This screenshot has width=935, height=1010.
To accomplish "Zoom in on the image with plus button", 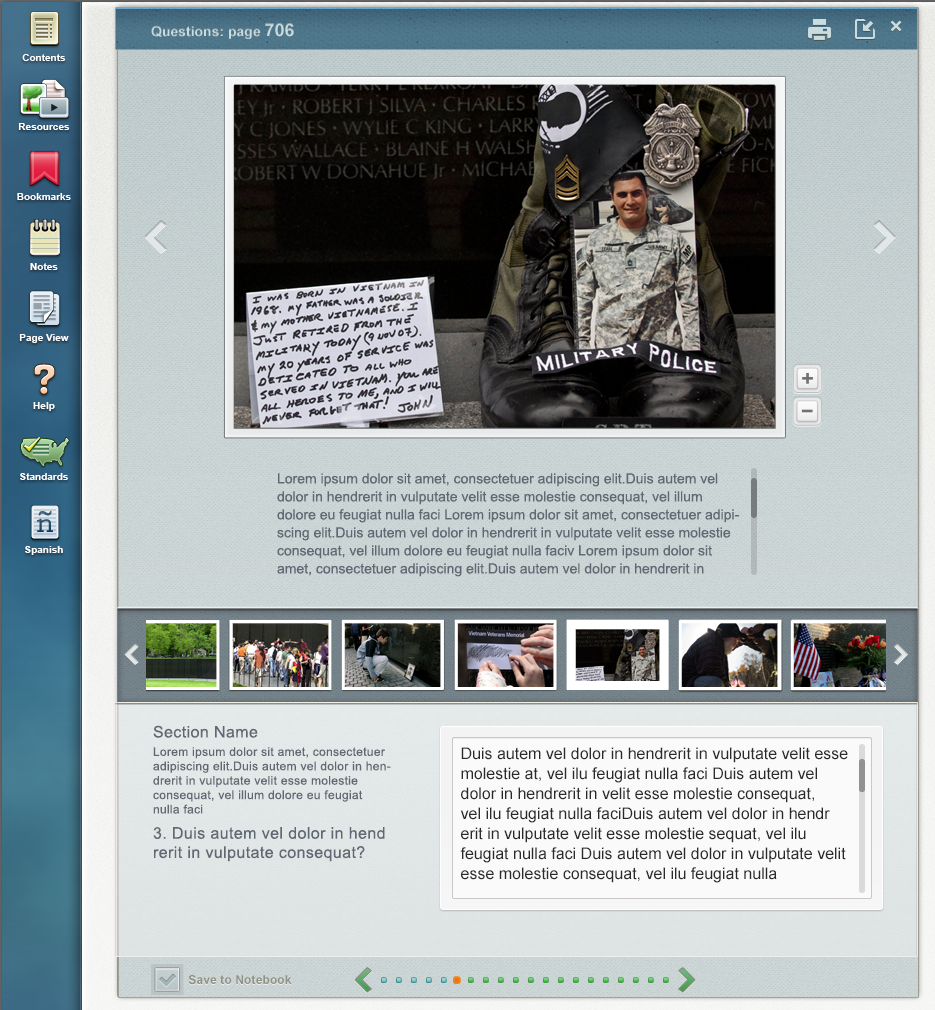I will [x=807, y=379].
